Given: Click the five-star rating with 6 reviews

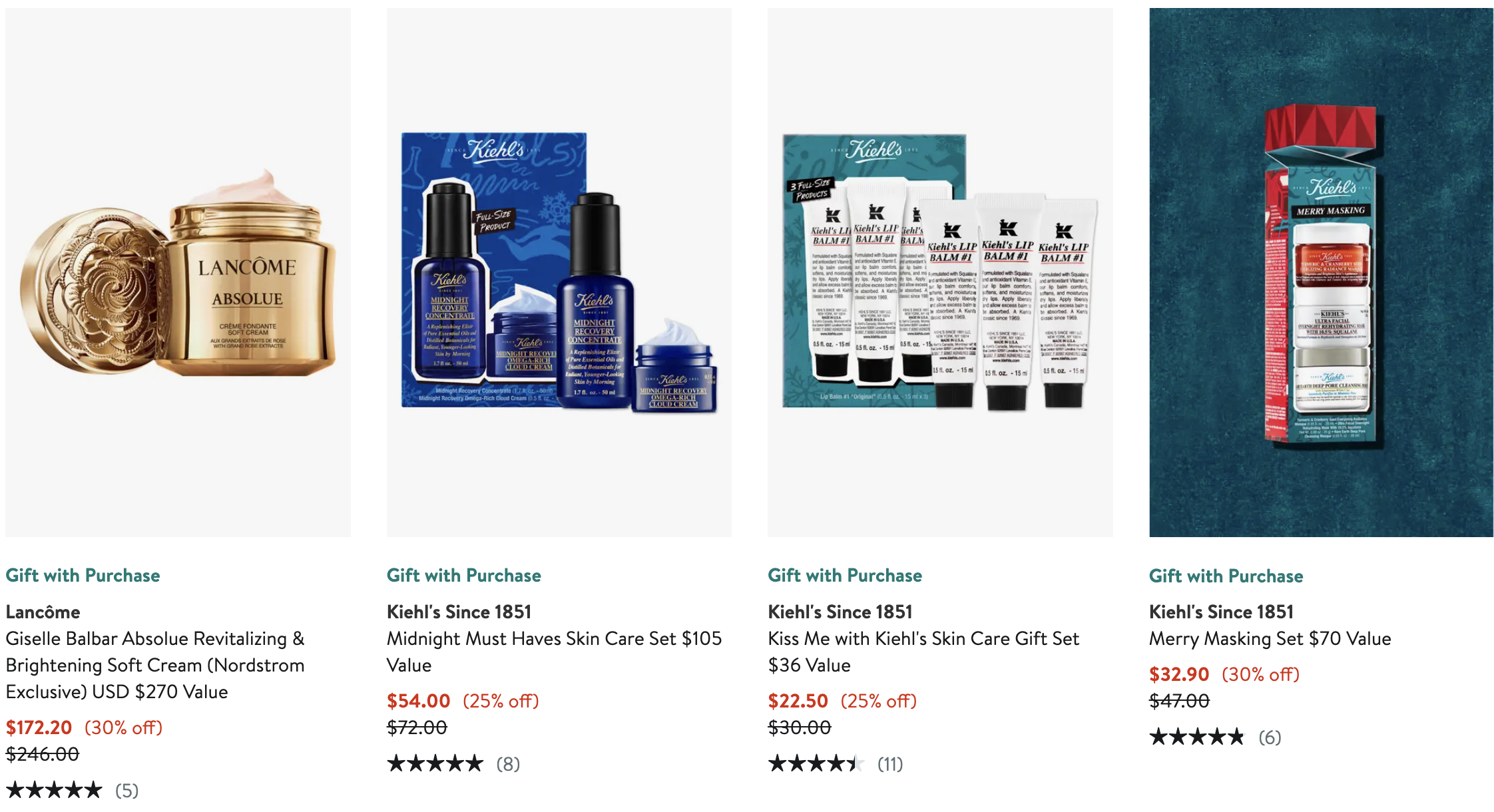Looking at the screenshot, I should click(x=1215, y=737).
